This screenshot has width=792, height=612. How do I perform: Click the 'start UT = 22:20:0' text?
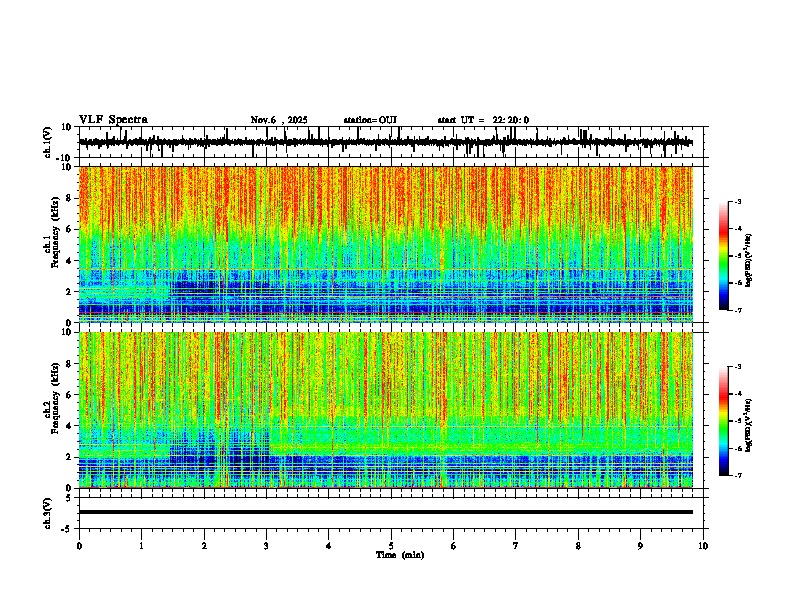[483, 120]
